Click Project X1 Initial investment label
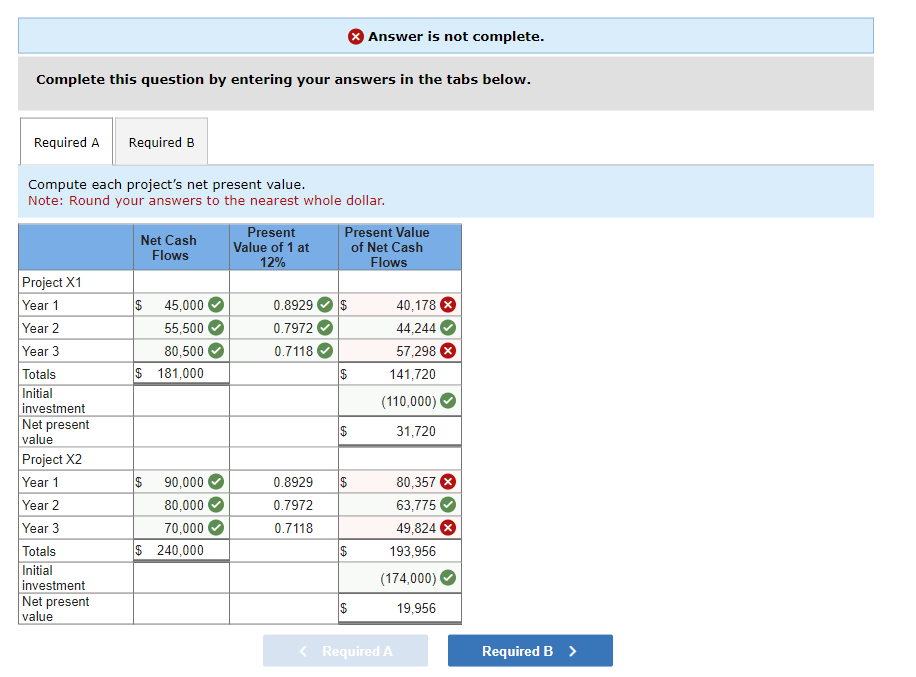 [53, 401]
